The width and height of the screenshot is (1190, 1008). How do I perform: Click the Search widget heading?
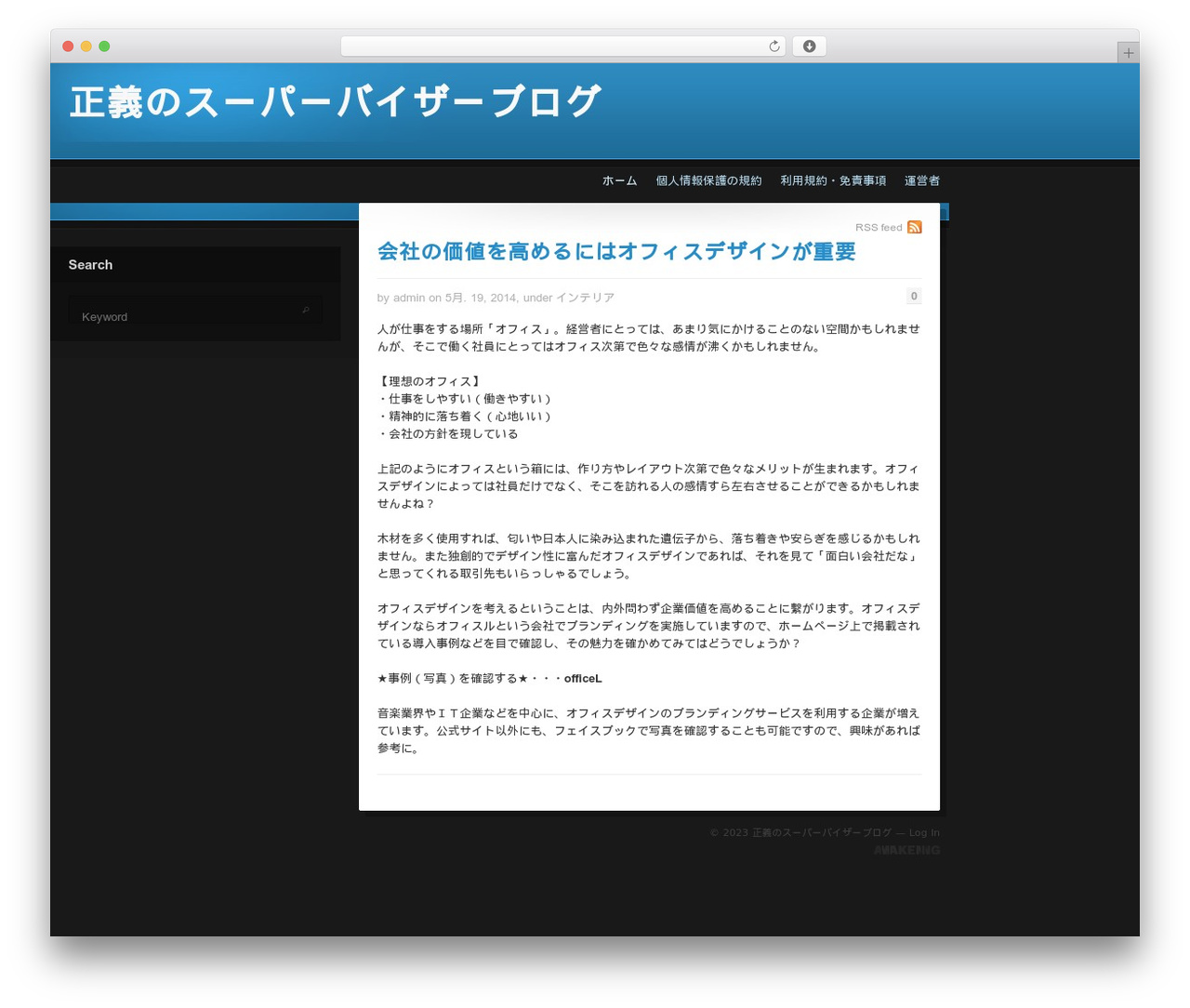coord(90,265)
